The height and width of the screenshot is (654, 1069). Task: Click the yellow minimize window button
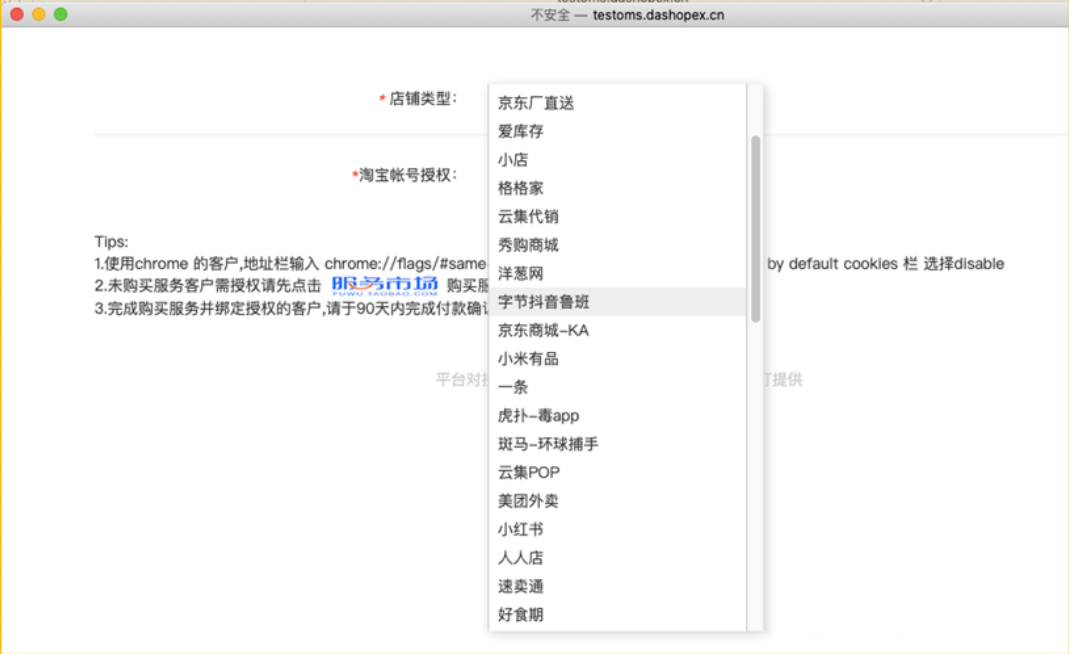(x=39, y=14)
